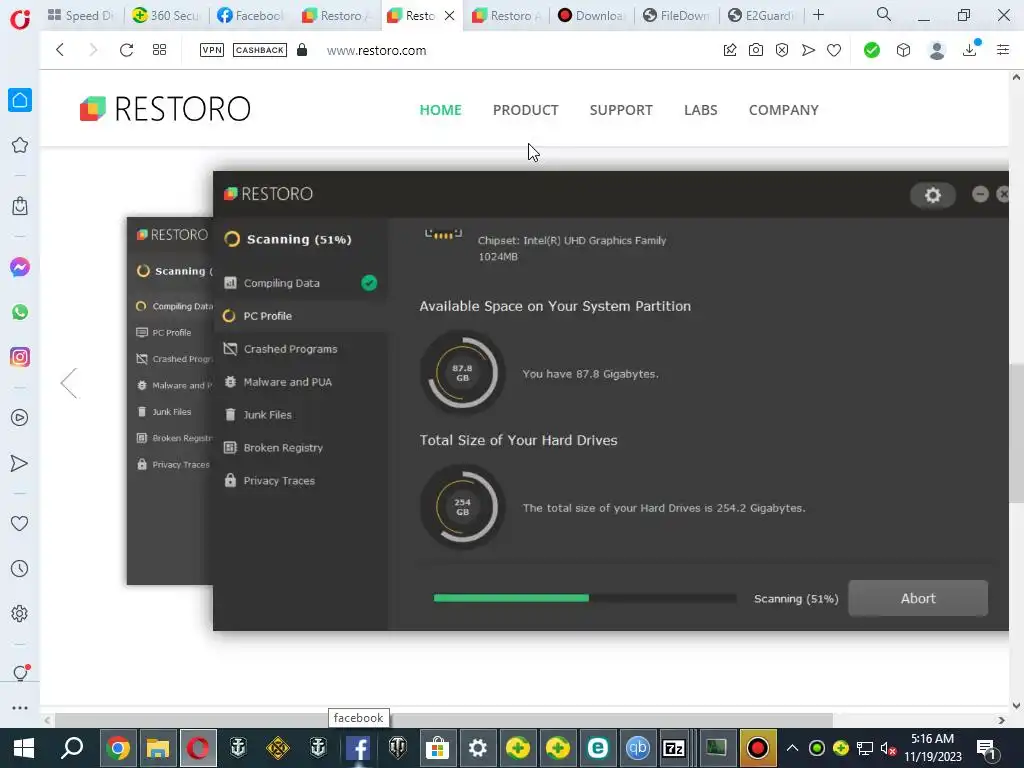The height and width of the screenshot is (768, 1024).
Task: Open File Explorer from taskbar
Action: (157, 748)
